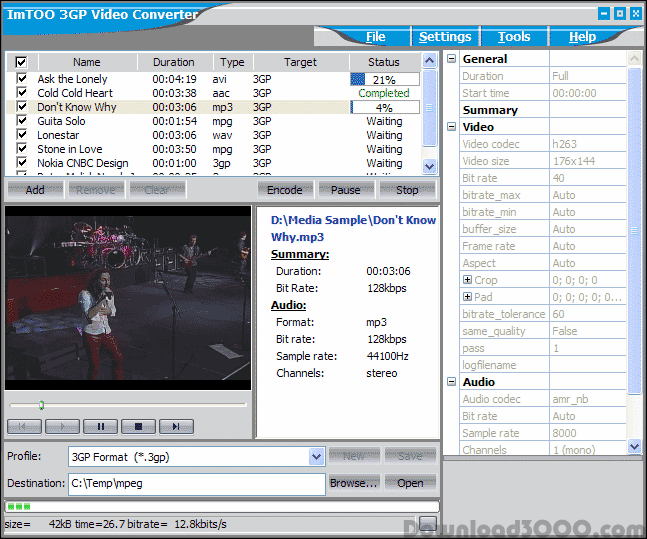
Task: Select the Guita Solo row
Action: [x=214, y=121]
